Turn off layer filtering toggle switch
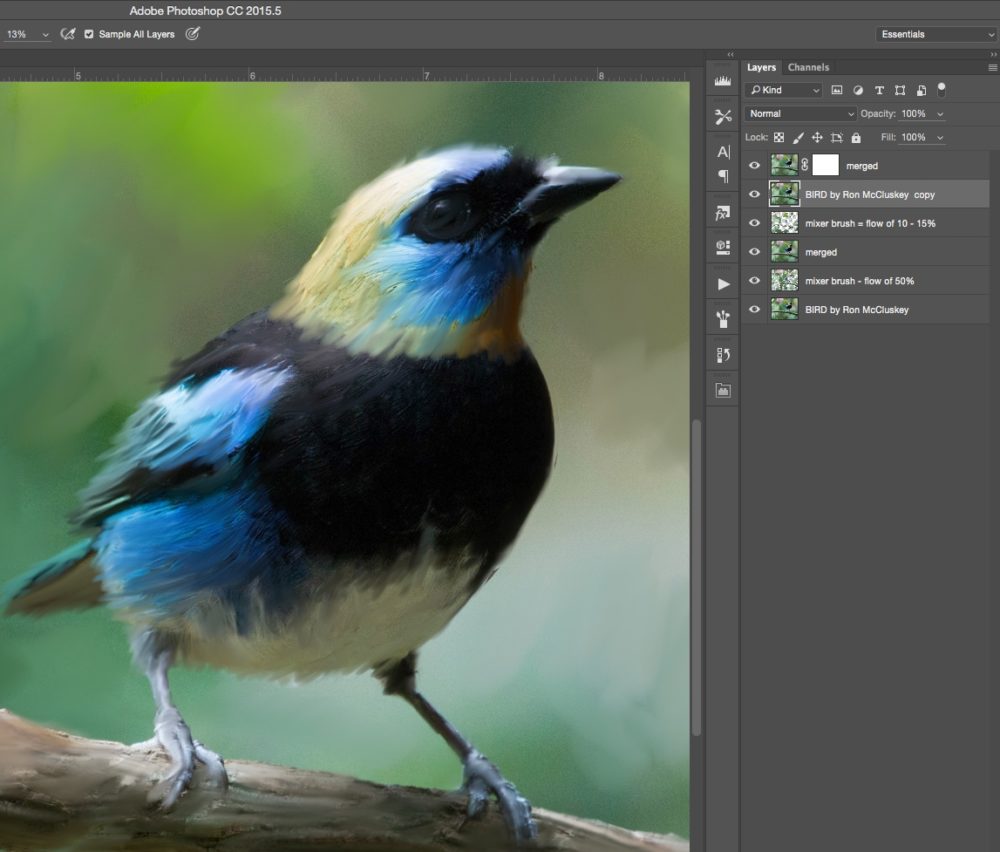The height and width of the screenshot is (852, 1000). click(941, 89)
